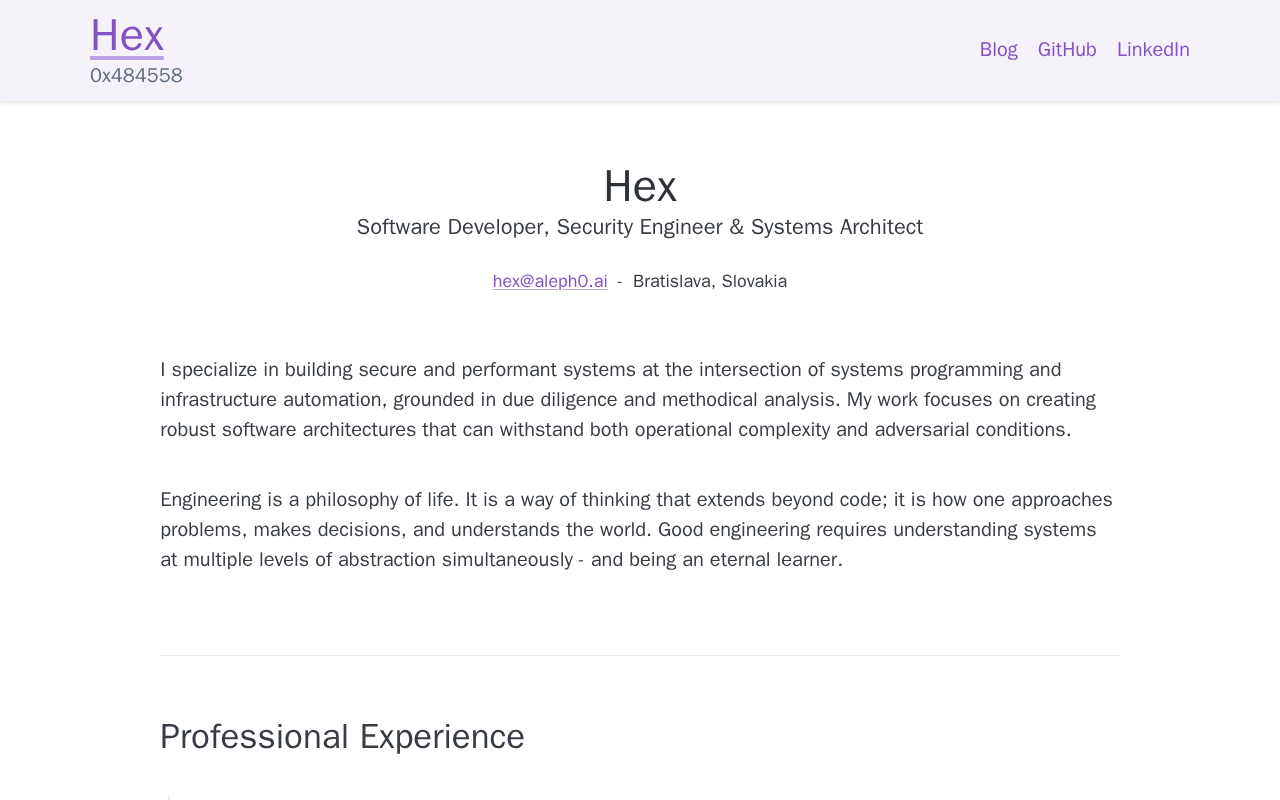Click the 0x484558 tagline under the logo
The width and height of the screenshot is (1280, 800).
pos(136,76)
